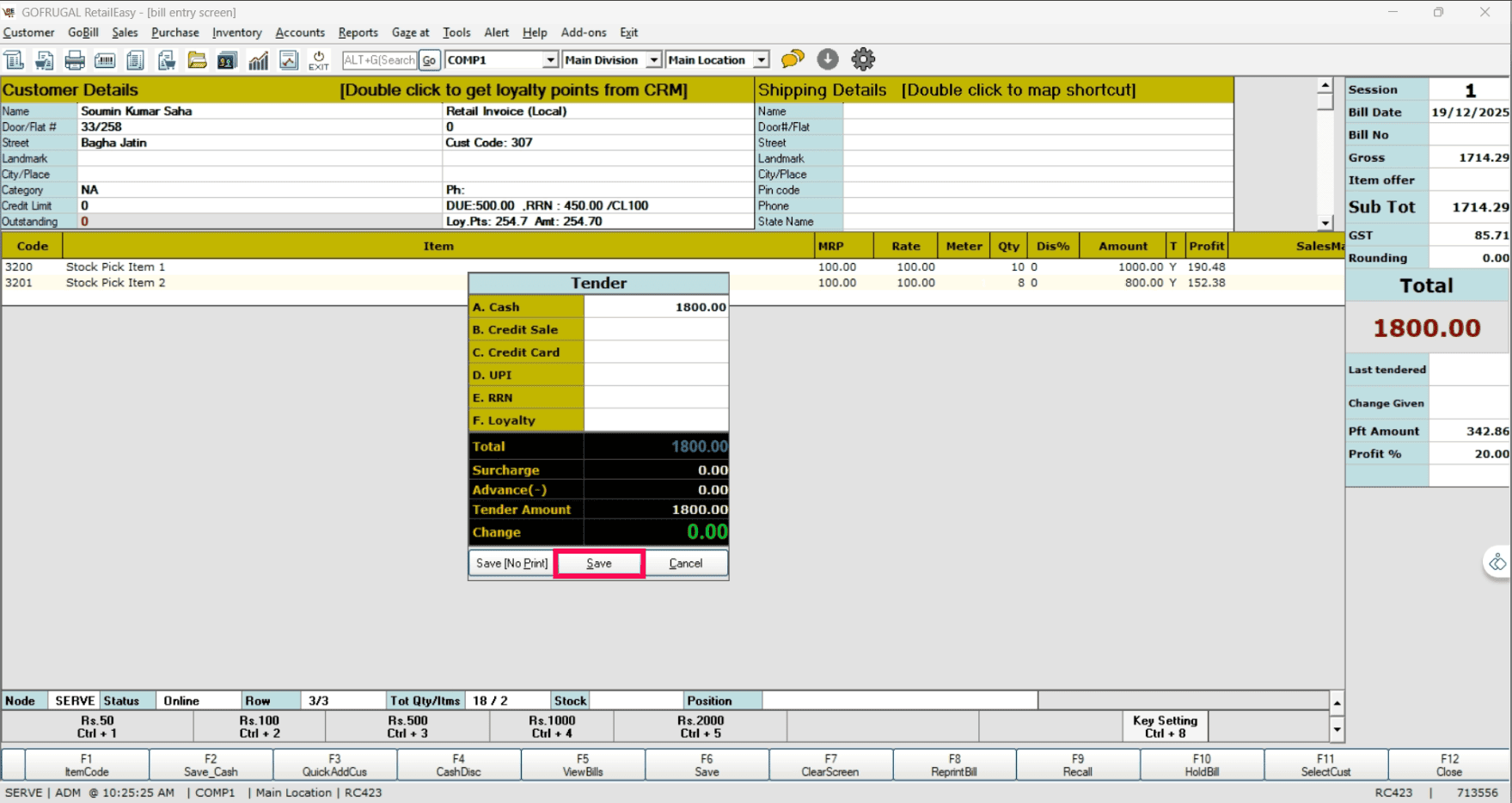This screenshot has height=803, width=1512.
Task: Click the round download arrow icon
Action: pyautogui.click(x=828, y=59)
